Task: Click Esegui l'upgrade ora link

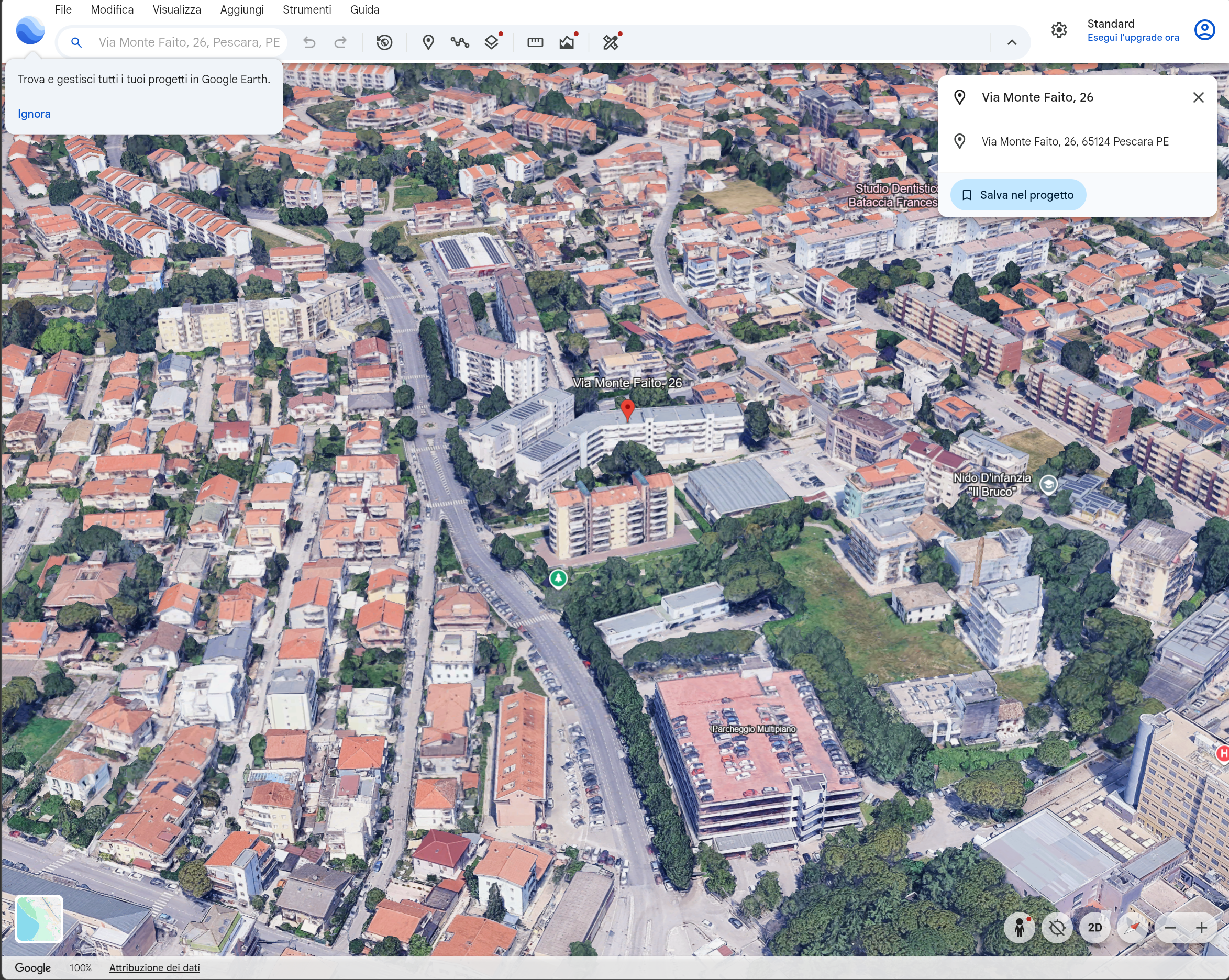Action: click(x=1133, y=38)
